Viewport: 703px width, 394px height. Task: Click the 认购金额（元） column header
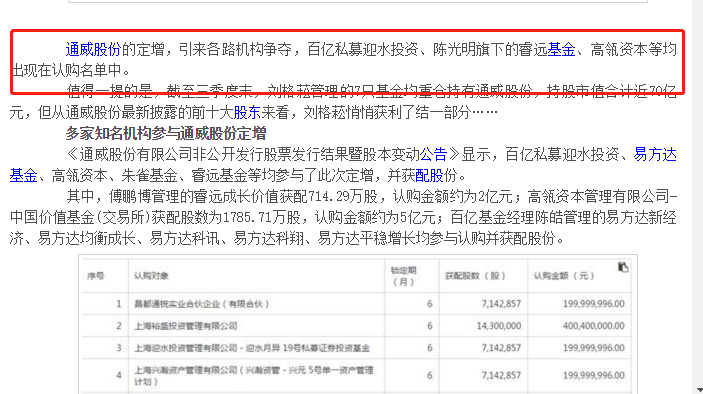pyautogui.click(x=564, y=276)
